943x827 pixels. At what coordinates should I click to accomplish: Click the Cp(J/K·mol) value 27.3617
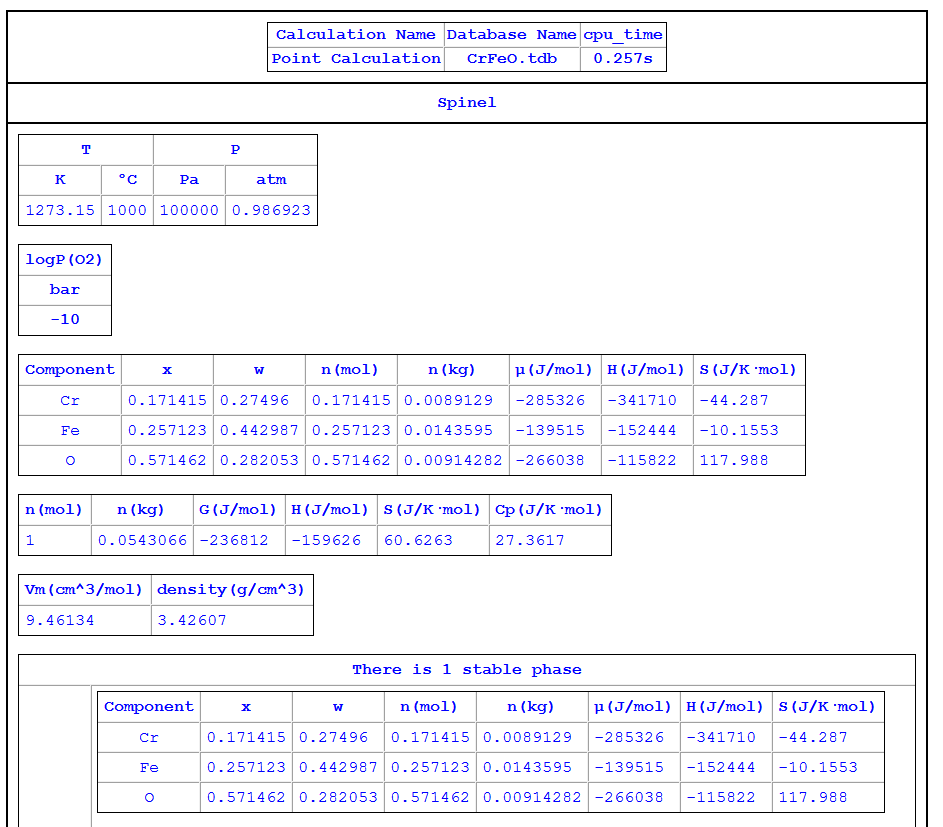[529, 541]
